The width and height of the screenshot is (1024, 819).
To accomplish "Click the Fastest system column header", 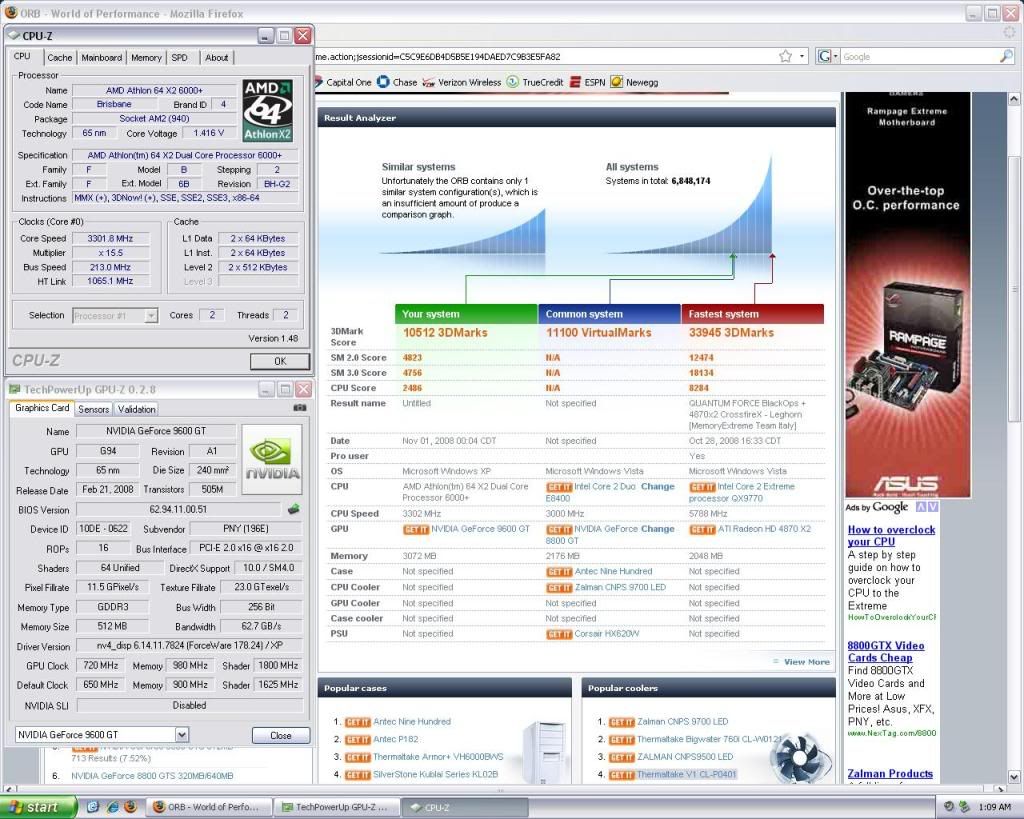I will (752, 314).
